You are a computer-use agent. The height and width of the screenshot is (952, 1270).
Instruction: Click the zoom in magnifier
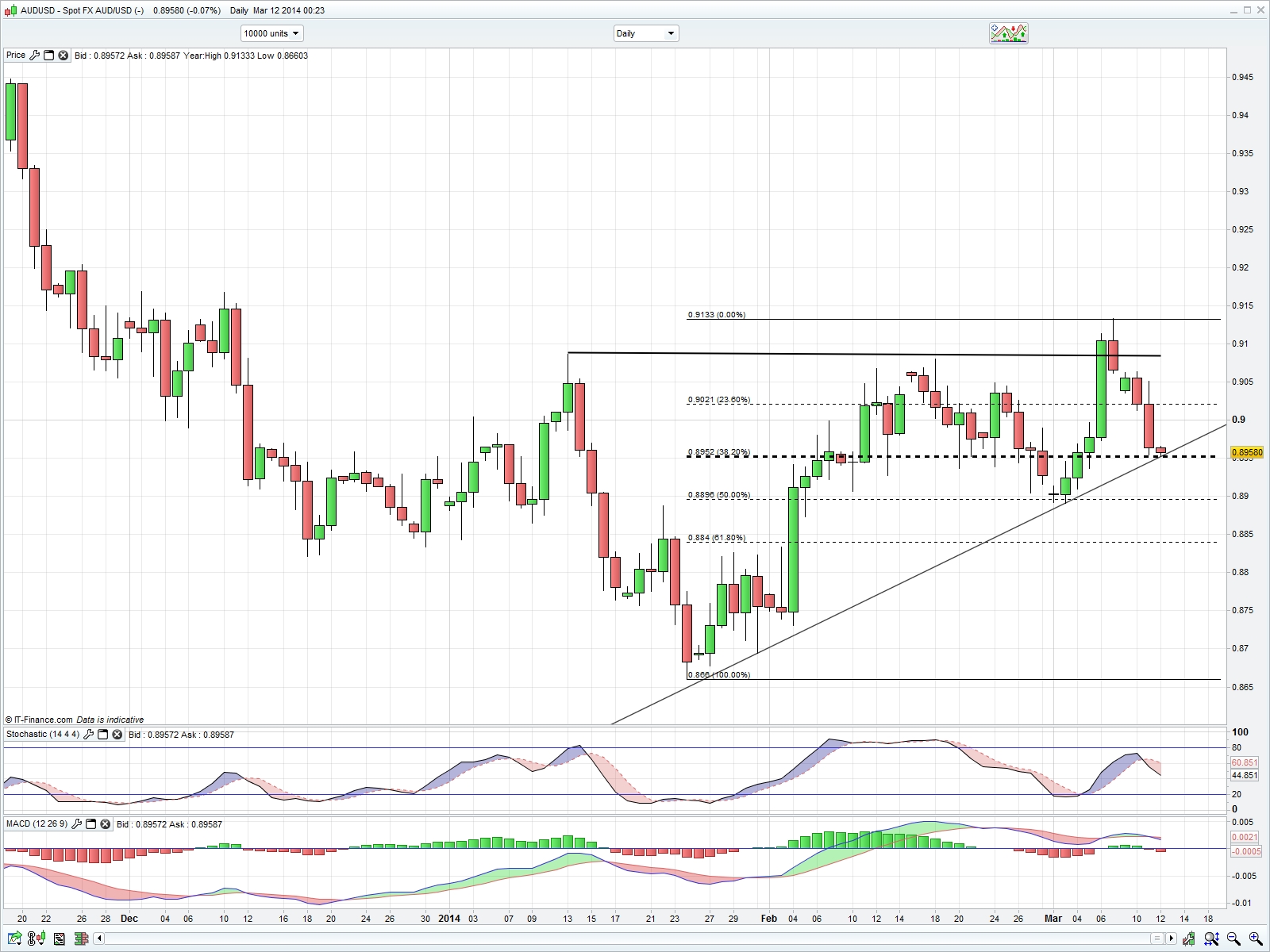coord(1255,939)
